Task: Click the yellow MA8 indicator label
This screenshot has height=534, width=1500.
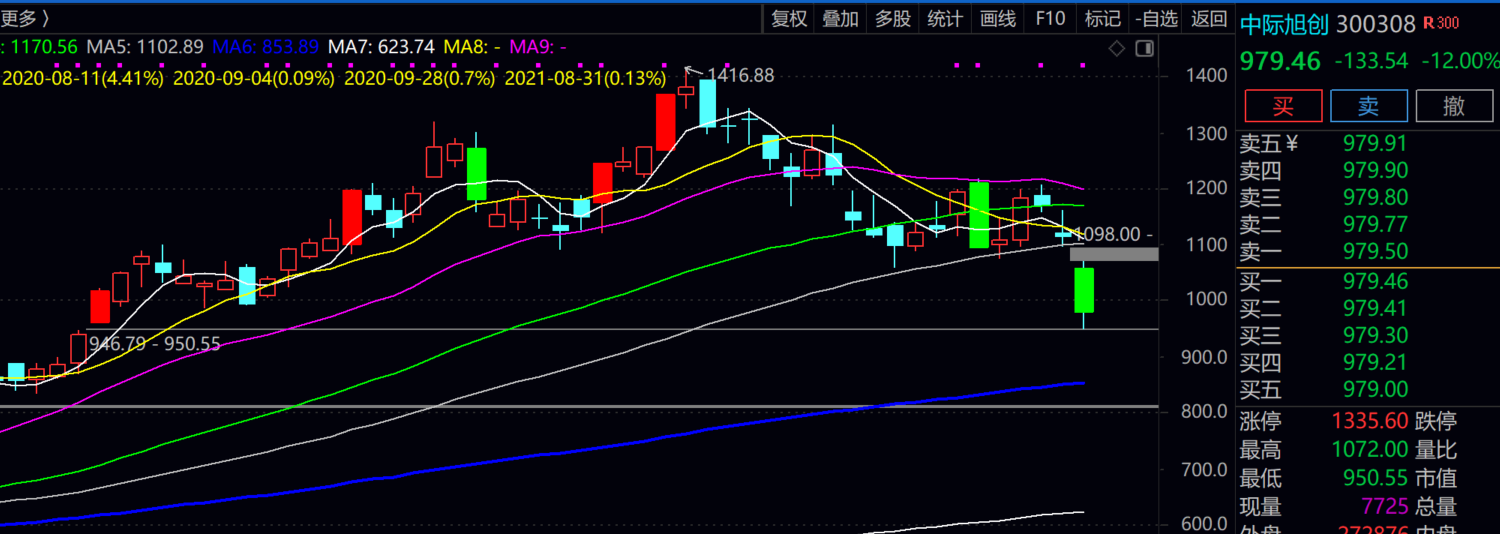Action: [x=472, y=46]
